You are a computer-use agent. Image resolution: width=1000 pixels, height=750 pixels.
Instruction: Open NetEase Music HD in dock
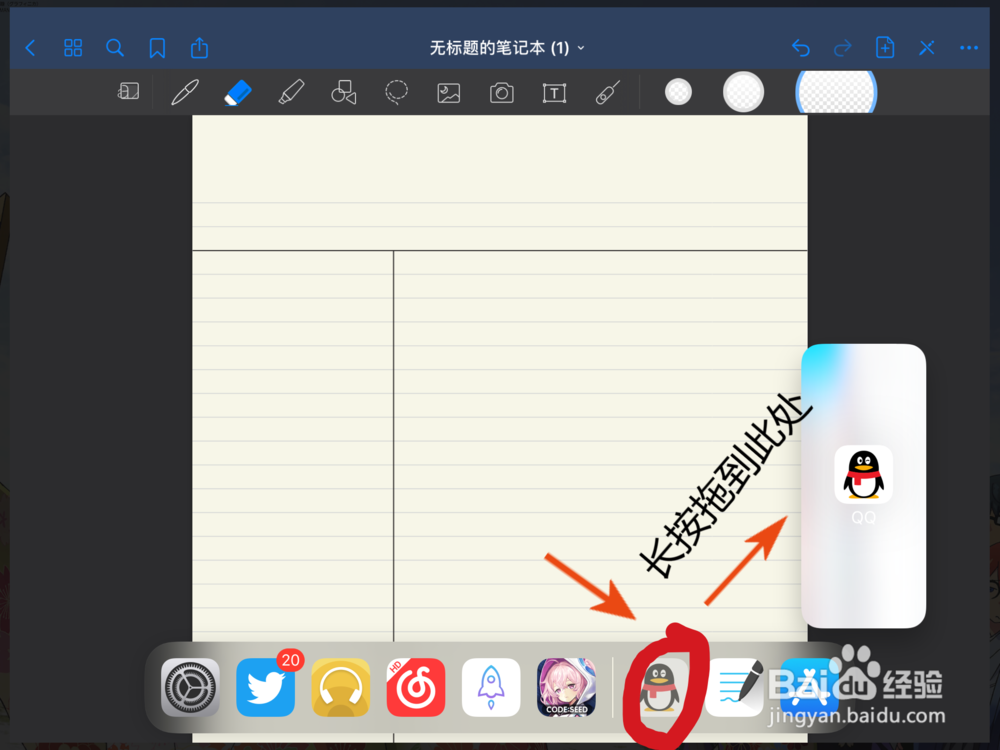(416, 688)
